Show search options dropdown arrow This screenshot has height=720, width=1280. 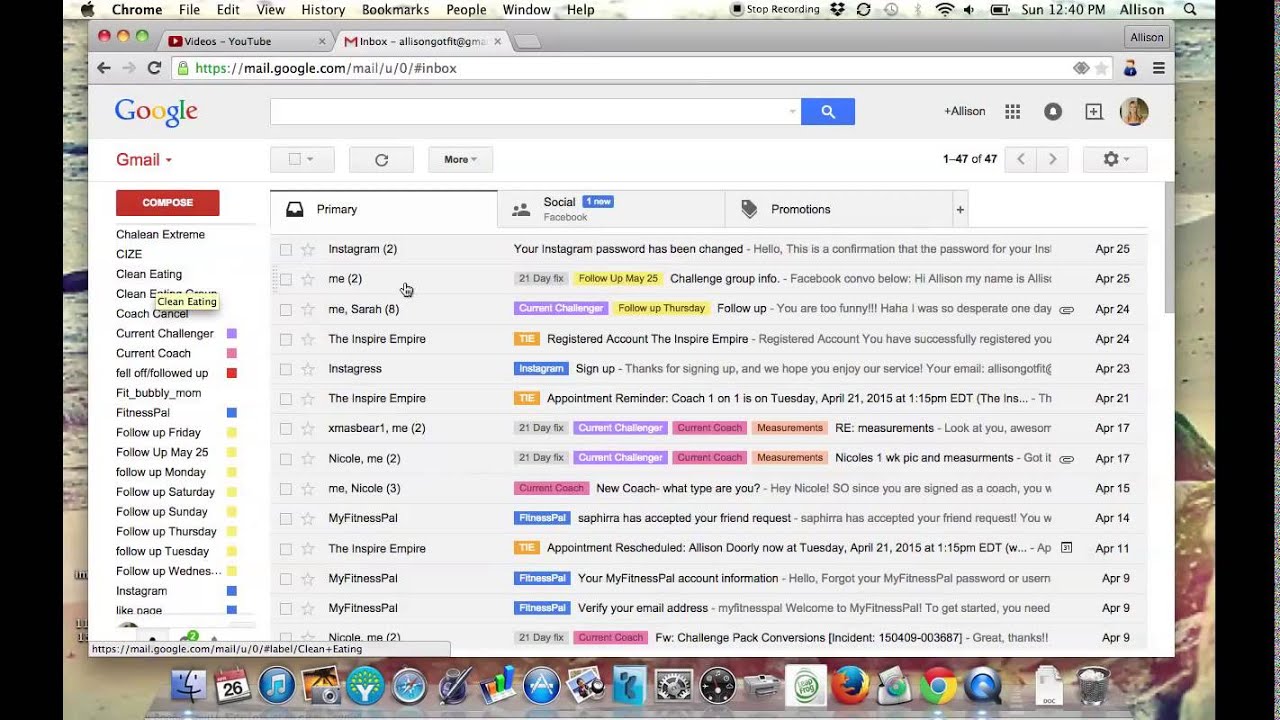click(792, 111)
